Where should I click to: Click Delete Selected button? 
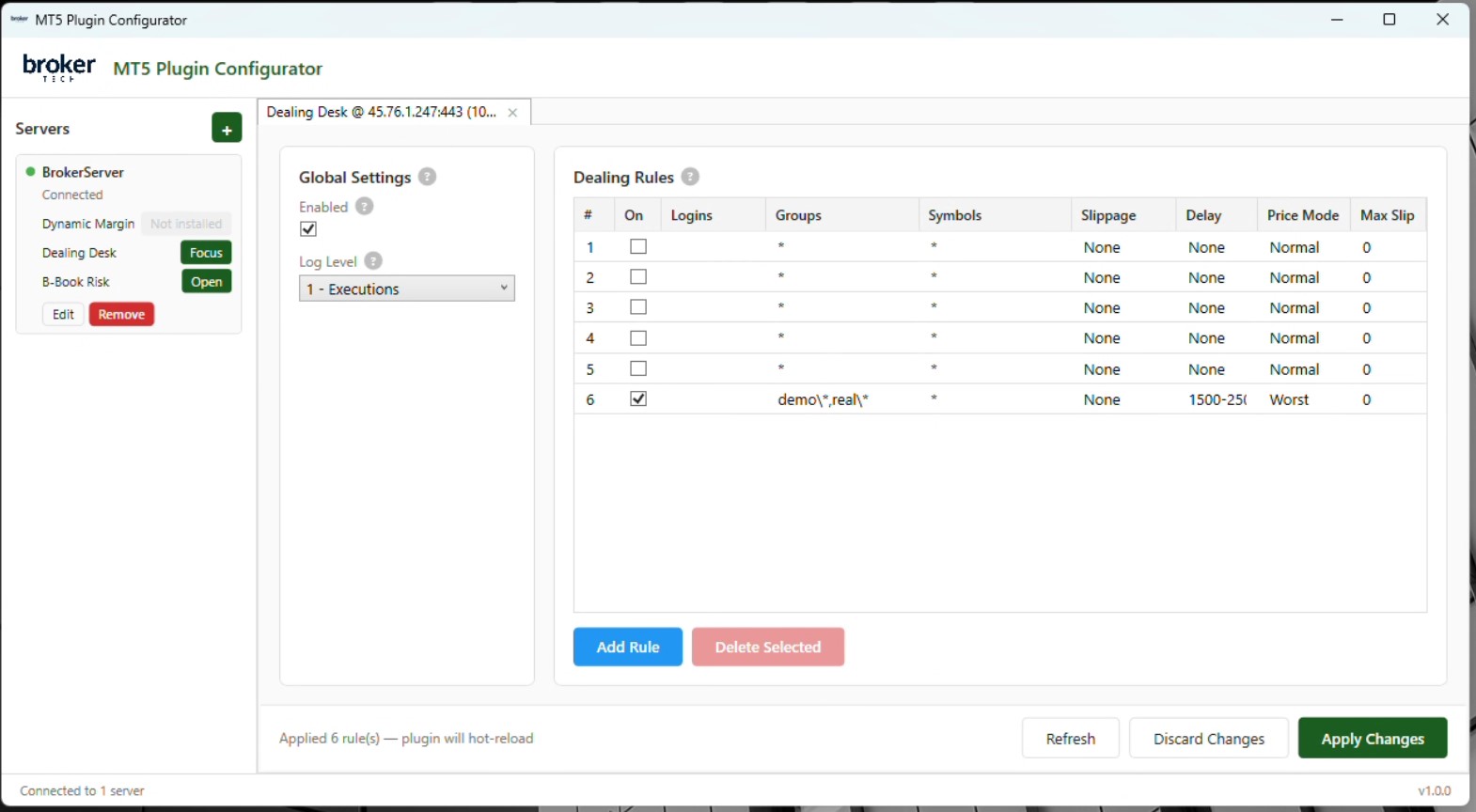(768, 647)
